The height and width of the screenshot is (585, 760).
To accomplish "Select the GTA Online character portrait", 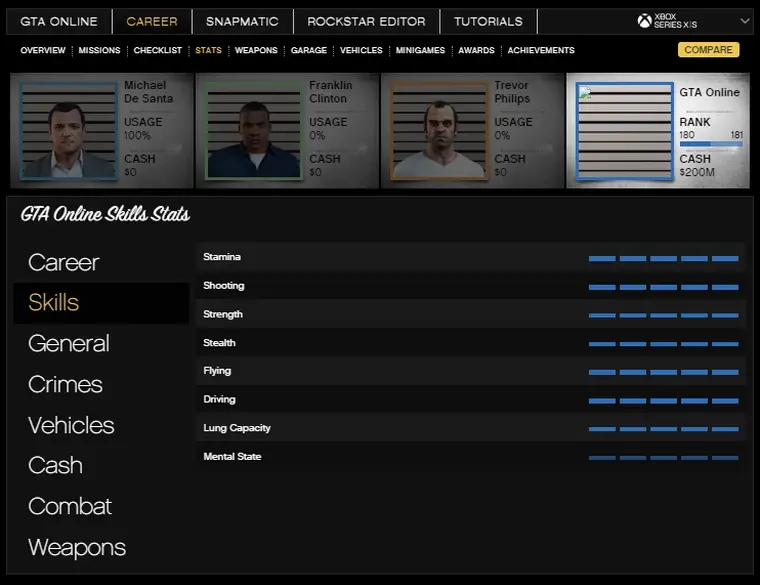I will 624,131.
